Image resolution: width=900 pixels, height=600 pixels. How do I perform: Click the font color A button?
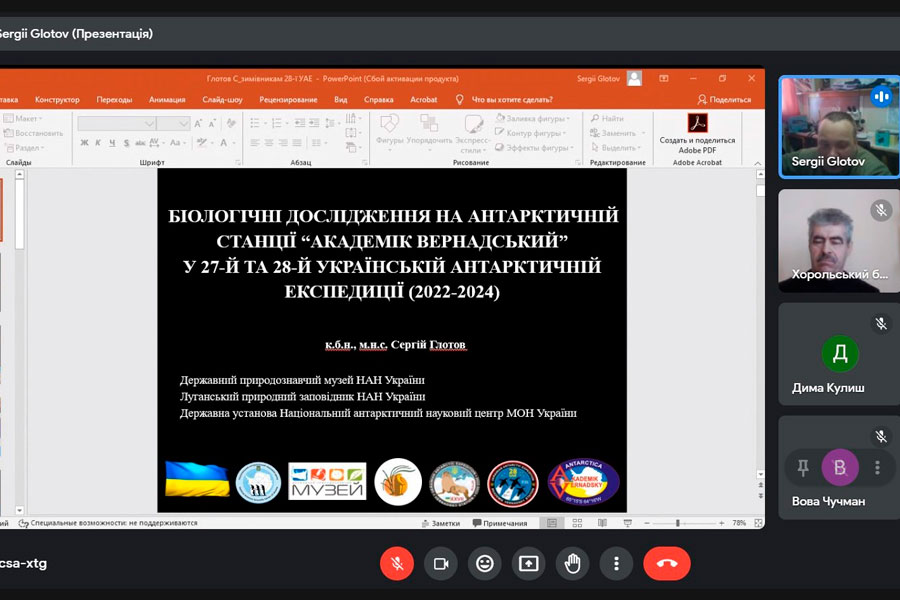pos(226,142)
